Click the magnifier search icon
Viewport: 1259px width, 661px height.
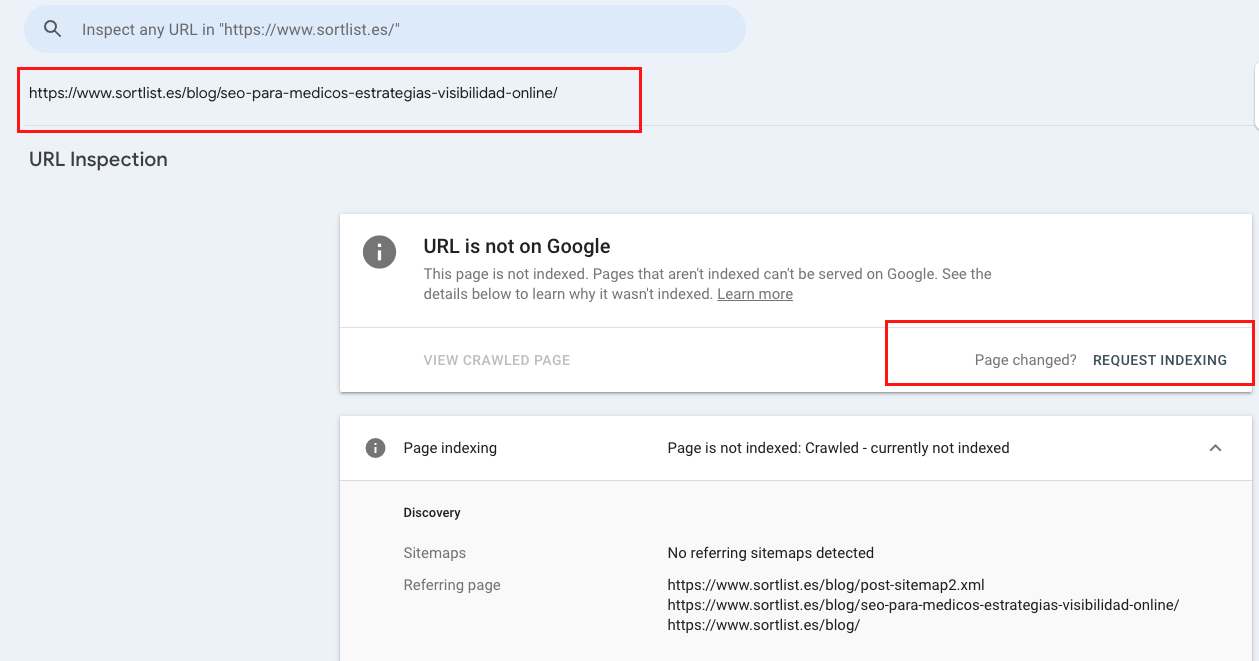[52, 29]
